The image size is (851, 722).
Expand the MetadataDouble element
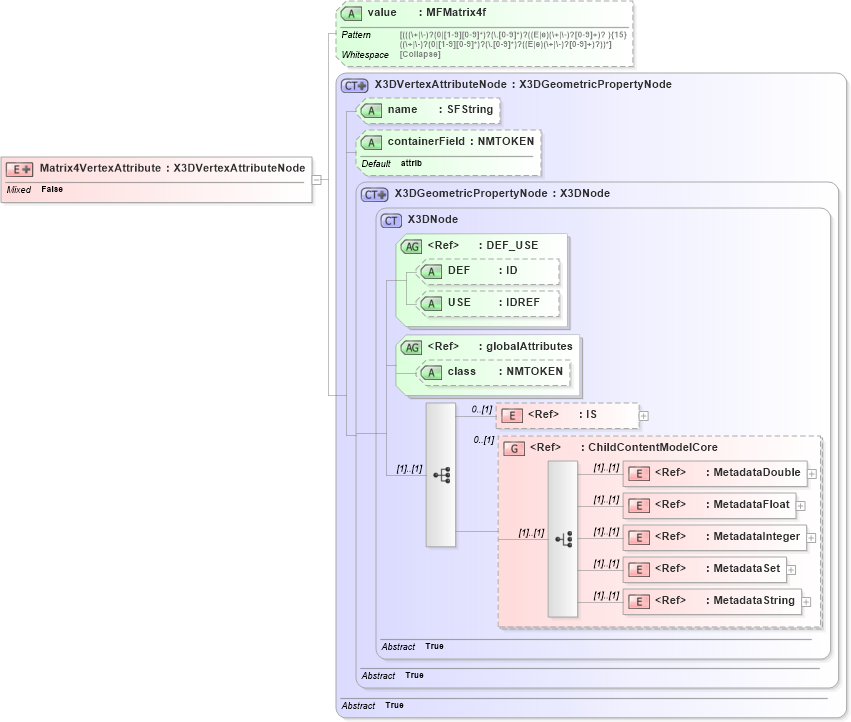tap(812, 474)
